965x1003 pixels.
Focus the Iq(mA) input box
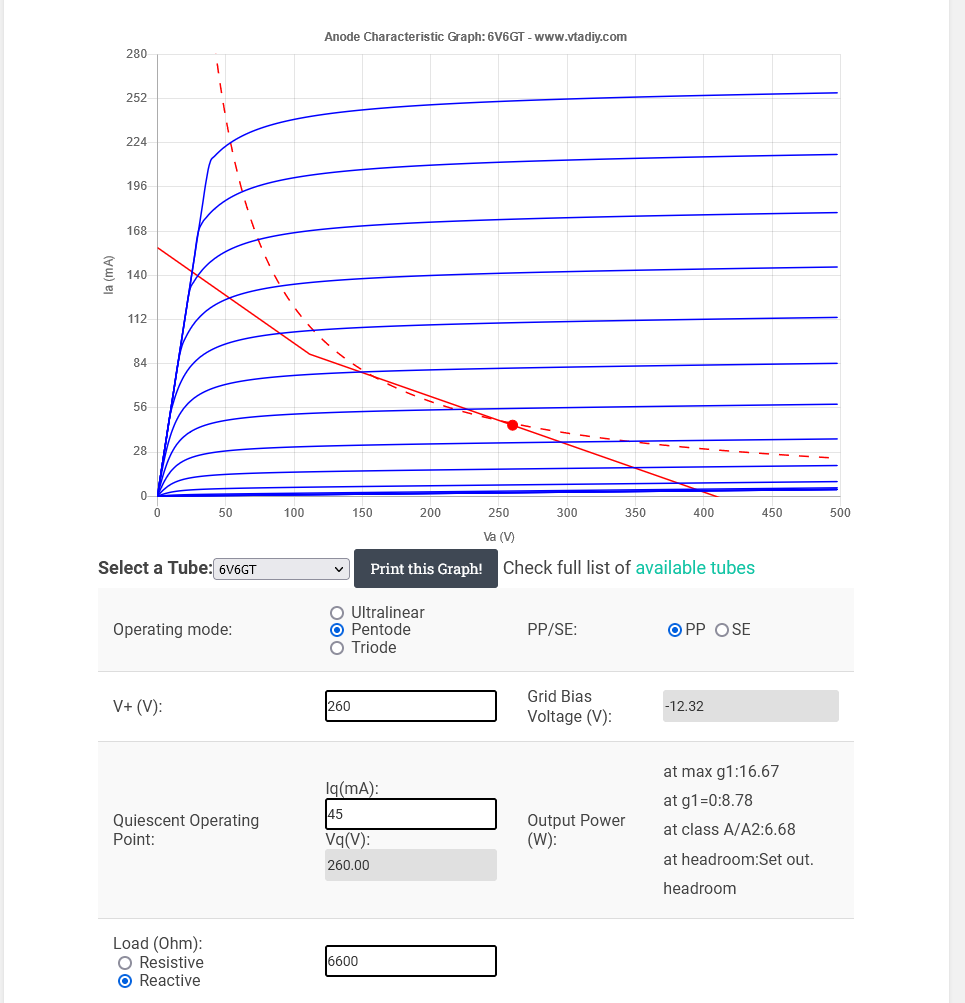point(411,814)
